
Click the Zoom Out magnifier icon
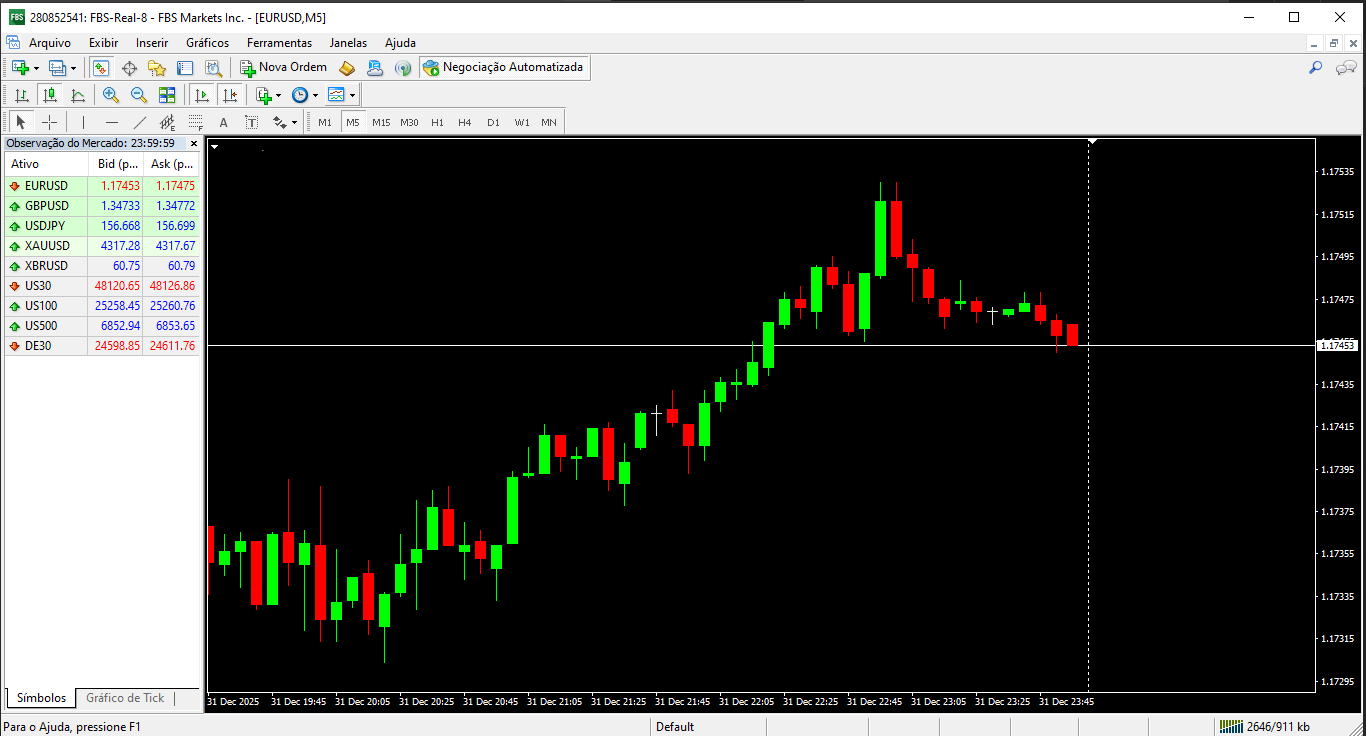139,95
